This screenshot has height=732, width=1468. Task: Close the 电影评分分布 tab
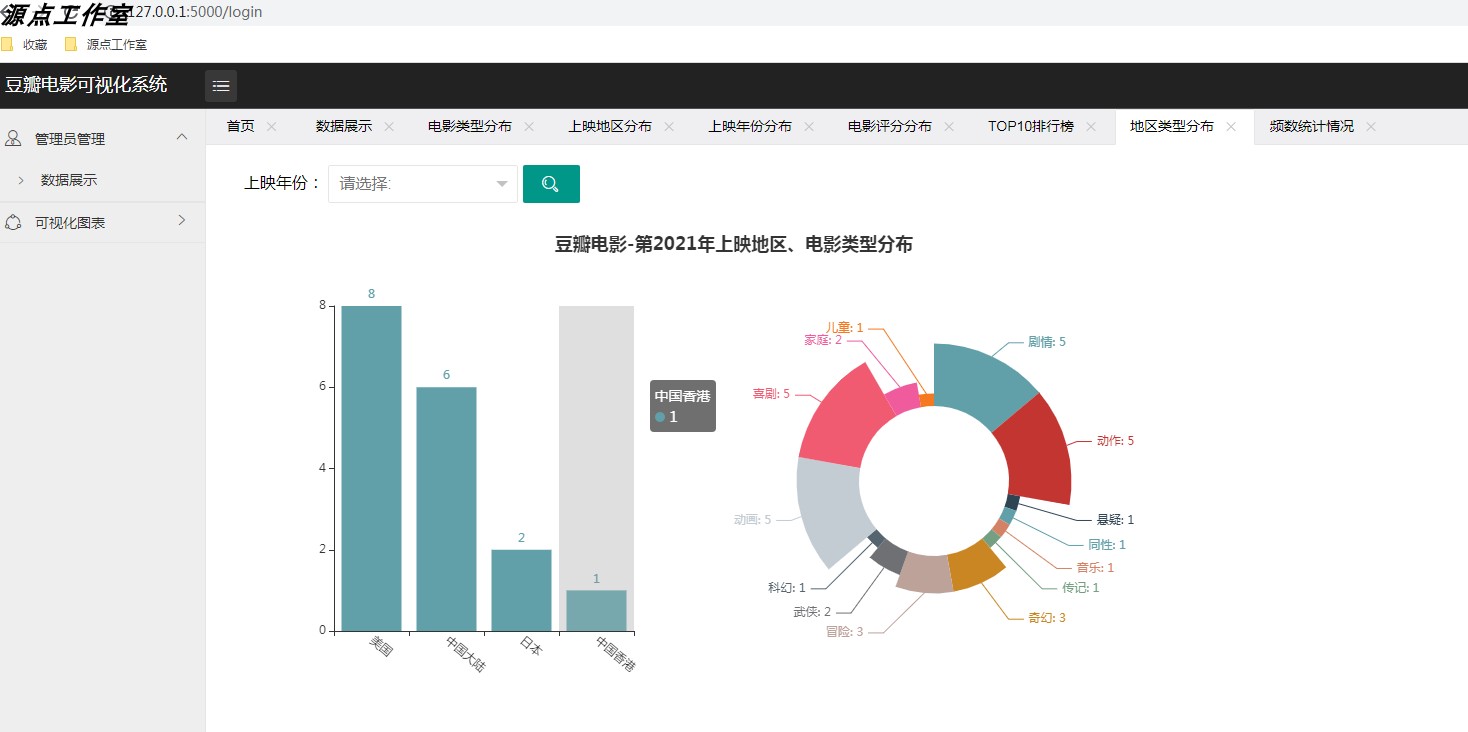pyautogui.click(x=949, y=127)
